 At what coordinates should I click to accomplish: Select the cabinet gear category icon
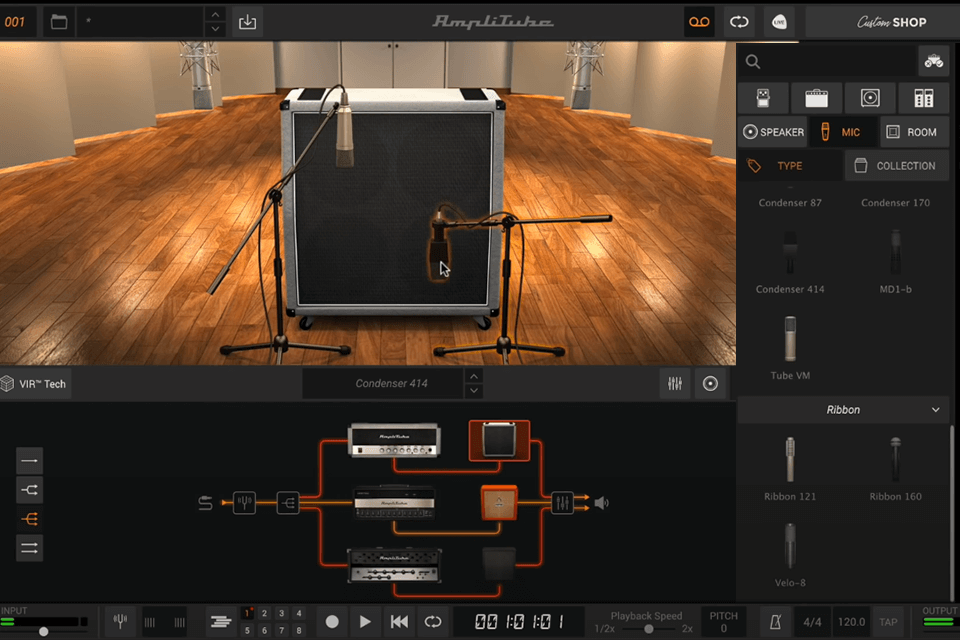[x=870, y=97]
